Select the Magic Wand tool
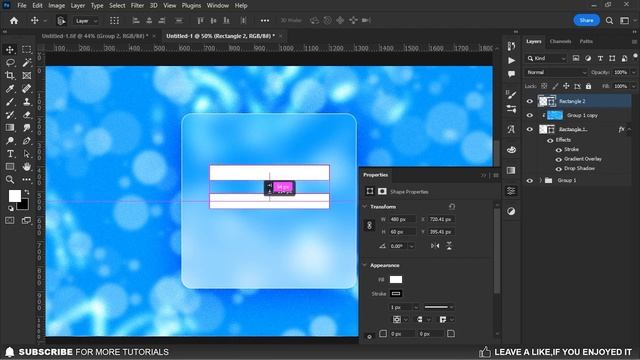 tap(27, 62)
